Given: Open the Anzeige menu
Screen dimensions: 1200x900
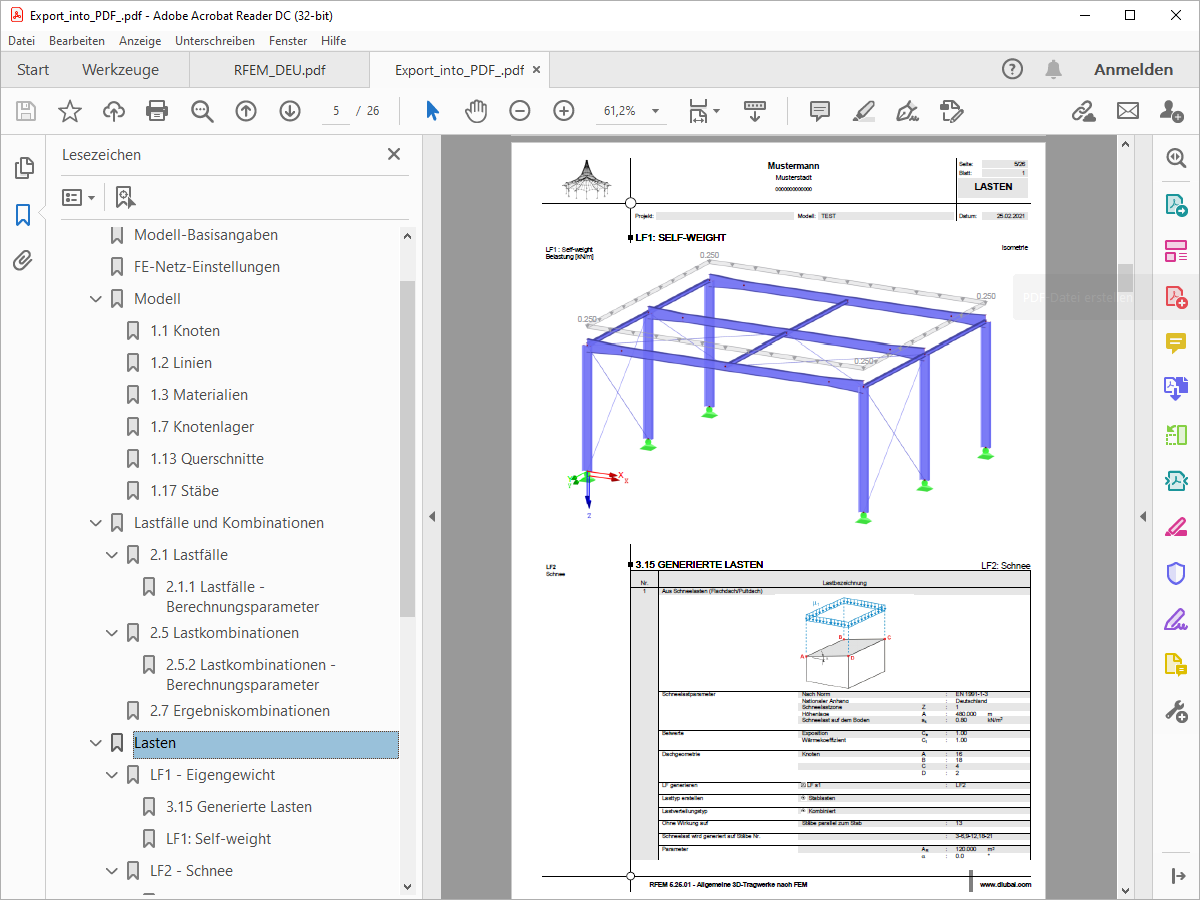Looking at the screenshot, I should [x=140, y=41].
